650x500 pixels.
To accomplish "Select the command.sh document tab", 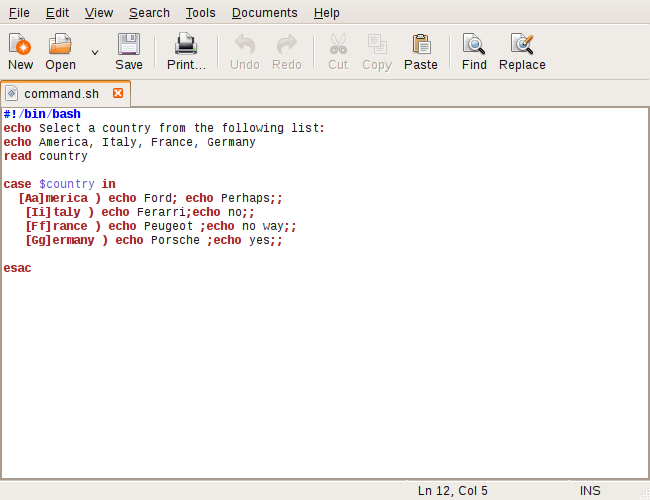I will 65,94.
